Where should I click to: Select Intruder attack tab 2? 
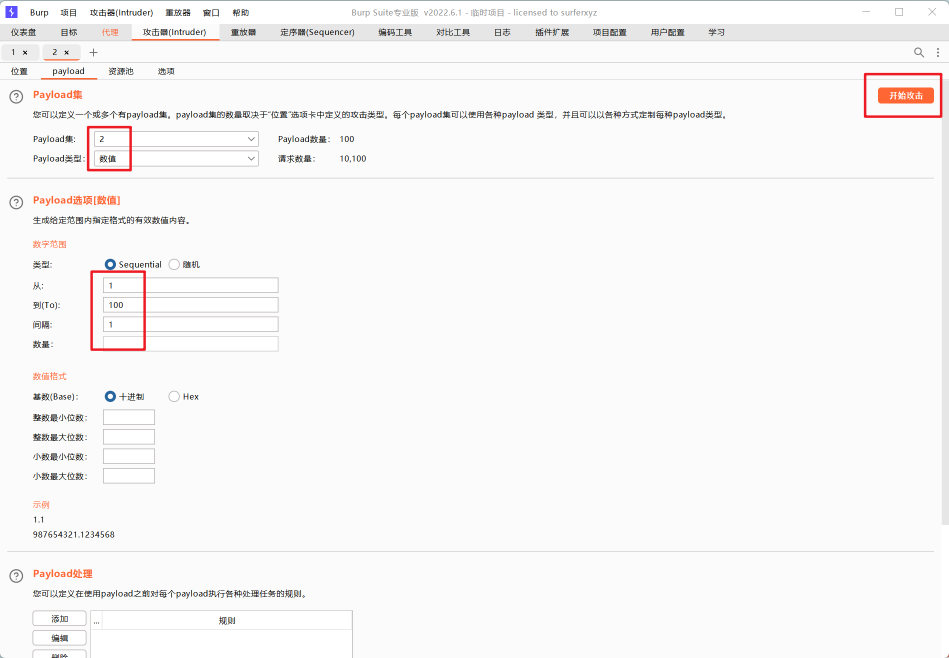(x=54, y=53)
